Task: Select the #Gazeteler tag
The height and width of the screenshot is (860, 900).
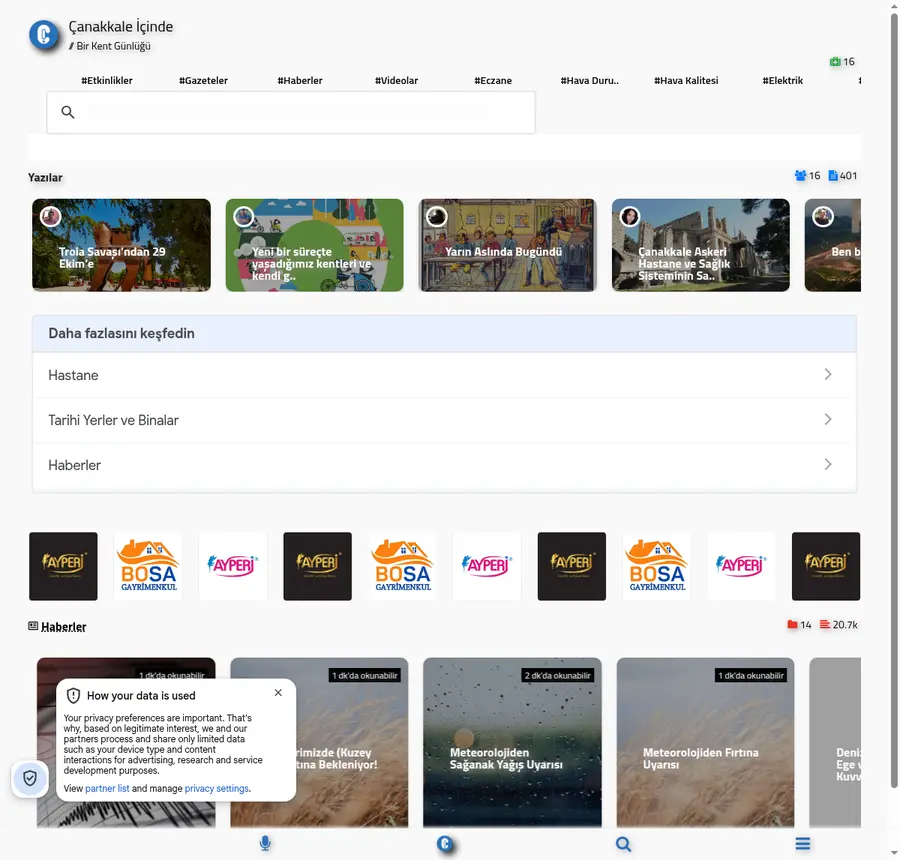Action: (x=203, y=80)
